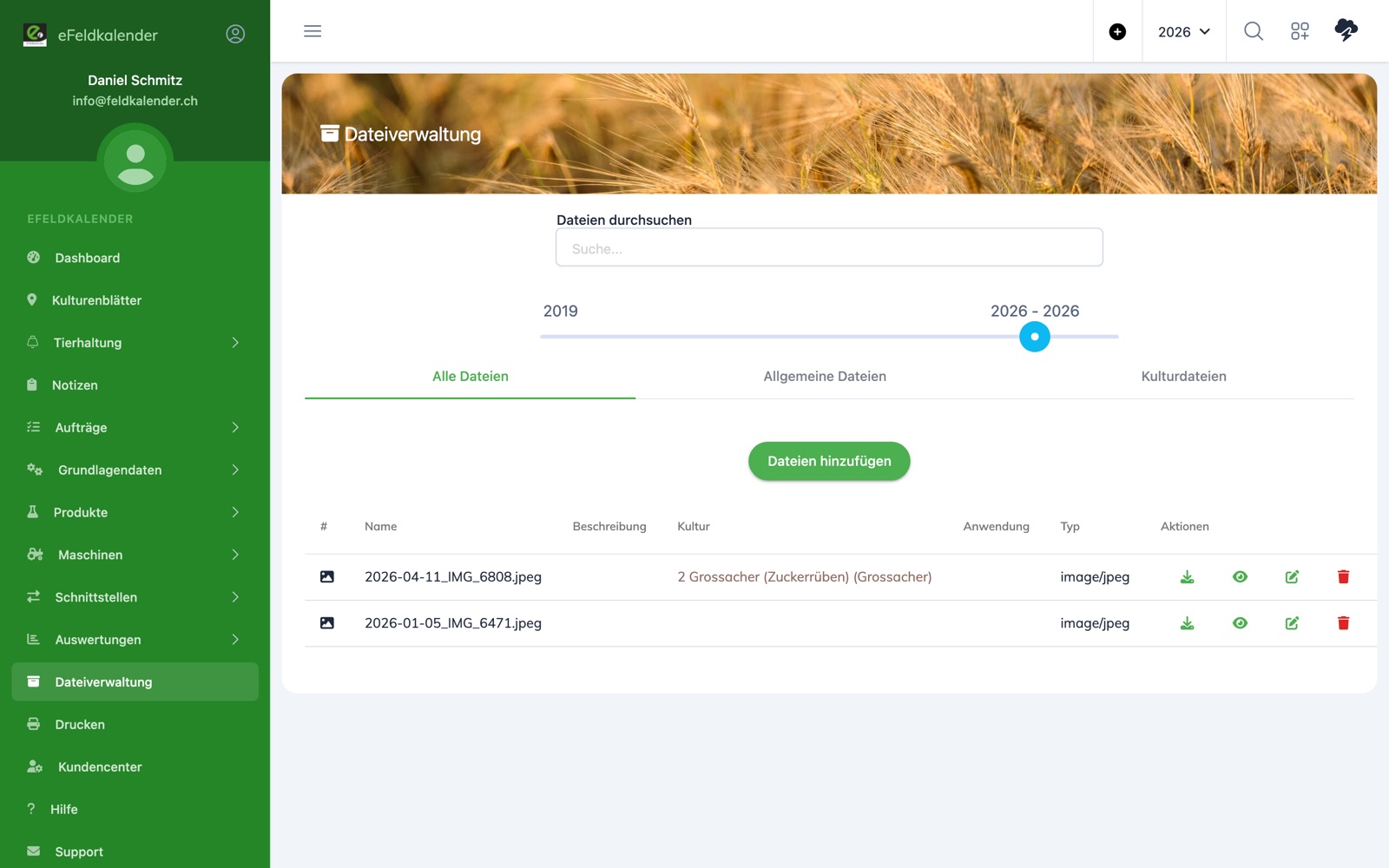Open the hamburger menu icon

pos(313,31)
